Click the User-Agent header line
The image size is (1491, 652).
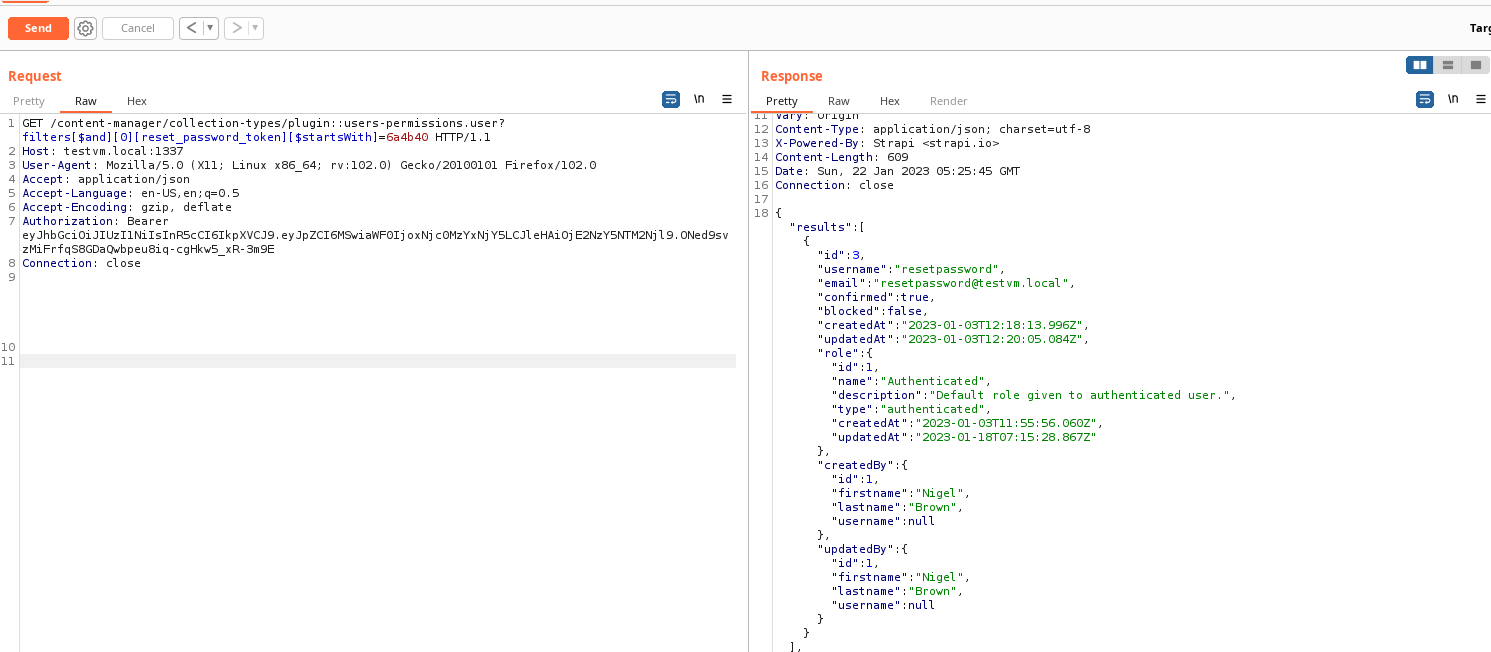click(309, 165)
